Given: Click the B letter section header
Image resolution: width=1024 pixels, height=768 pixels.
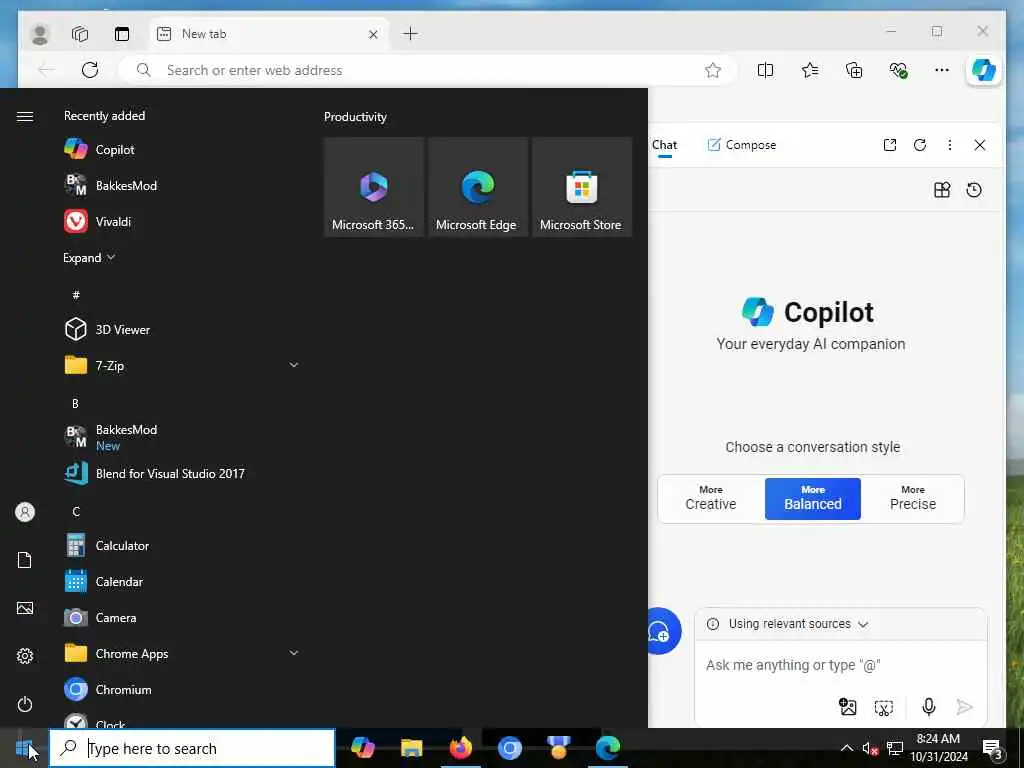Looking at the screenshot, I should [75, 404].
